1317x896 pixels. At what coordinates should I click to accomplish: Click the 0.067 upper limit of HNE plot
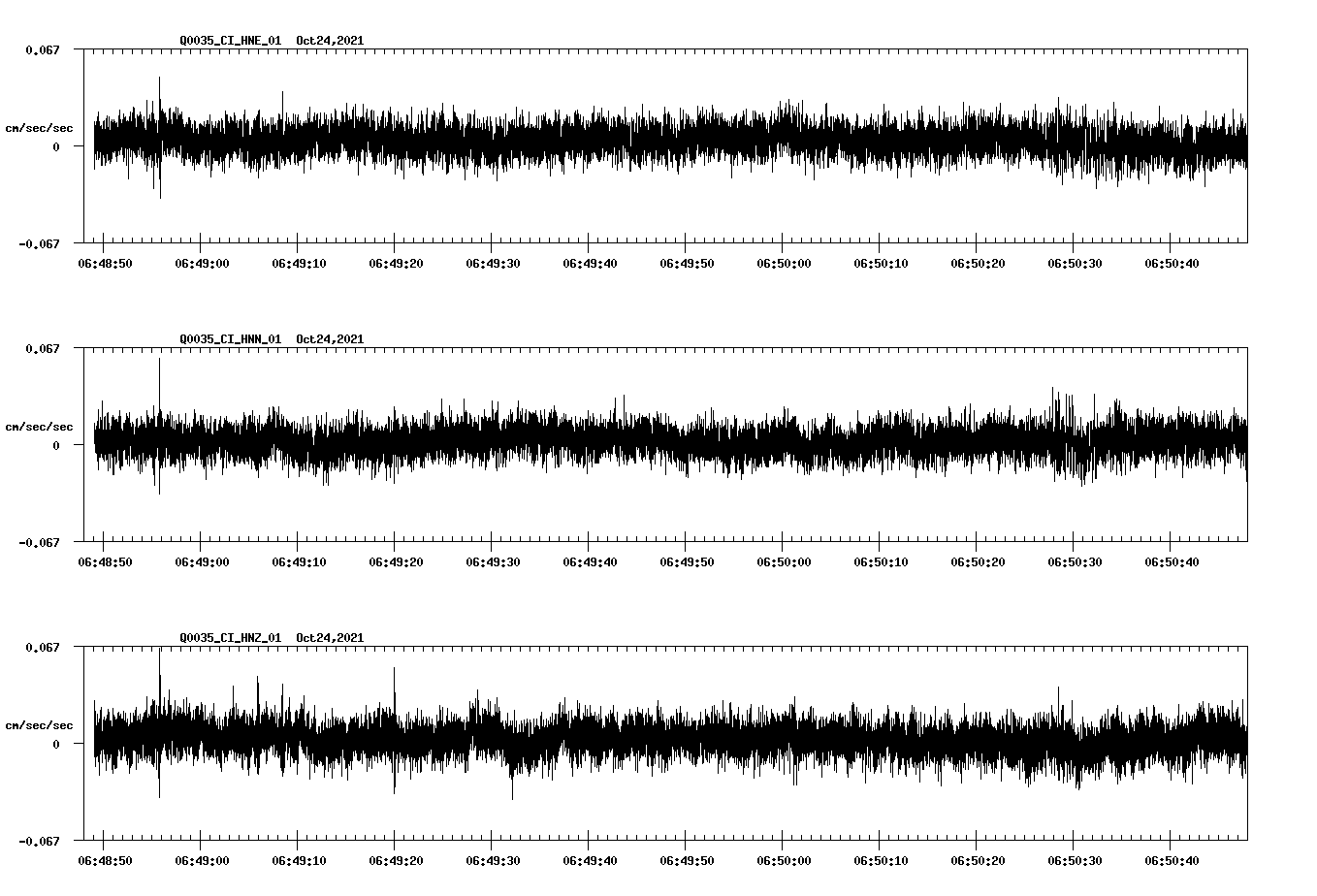43,49
